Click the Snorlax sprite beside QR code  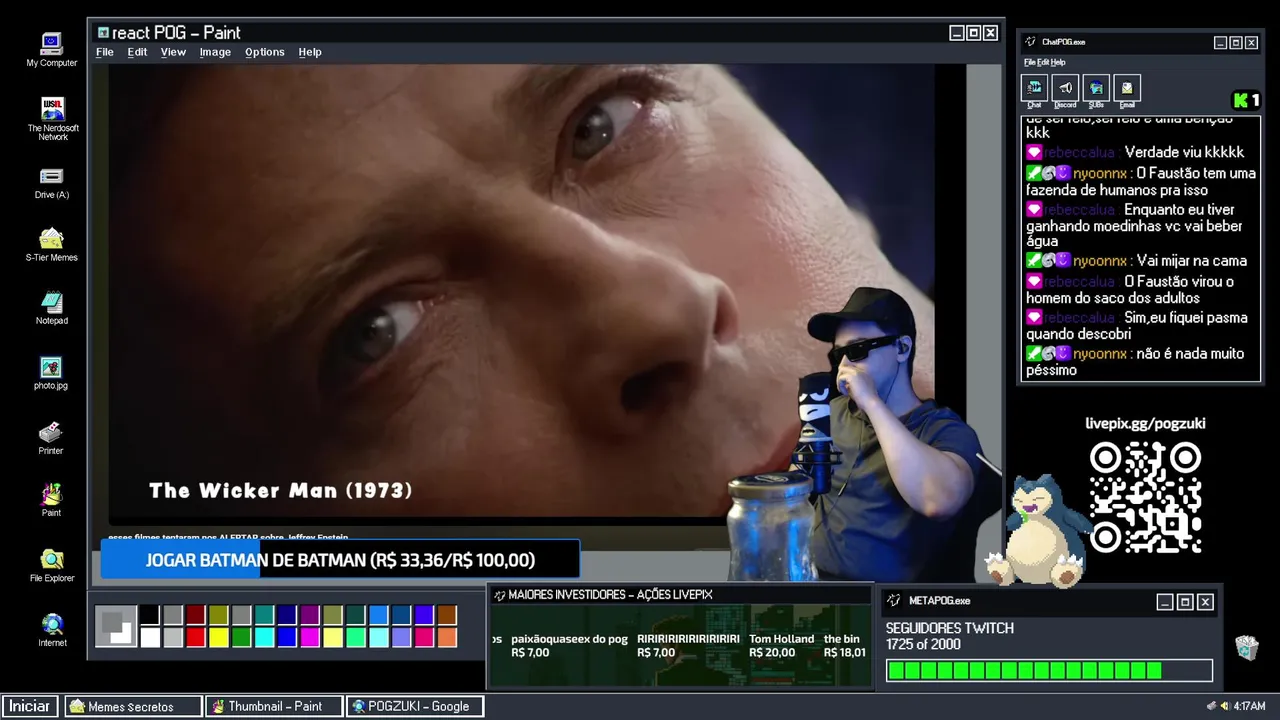(1037, 530)
